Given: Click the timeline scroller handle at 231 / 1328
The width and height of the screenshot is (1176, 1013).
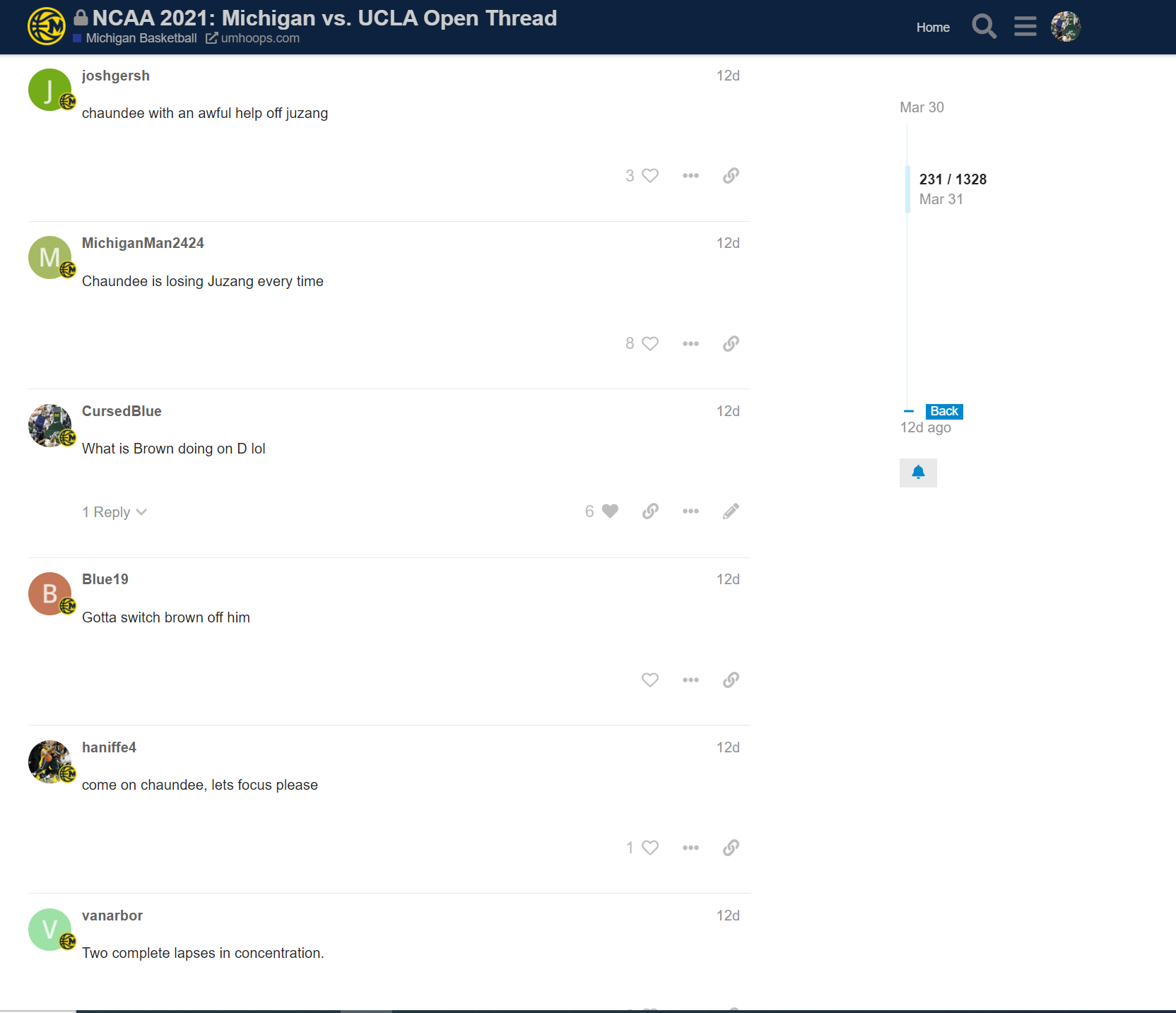Looking at the screenshot, I should point(908,189).
